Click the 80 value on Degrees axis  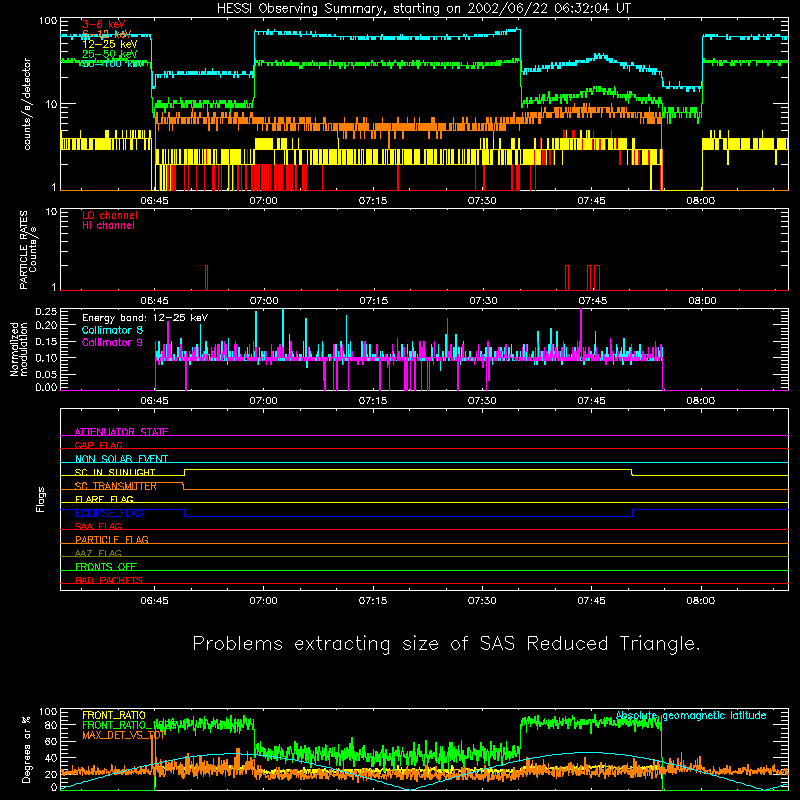[51, 725]
